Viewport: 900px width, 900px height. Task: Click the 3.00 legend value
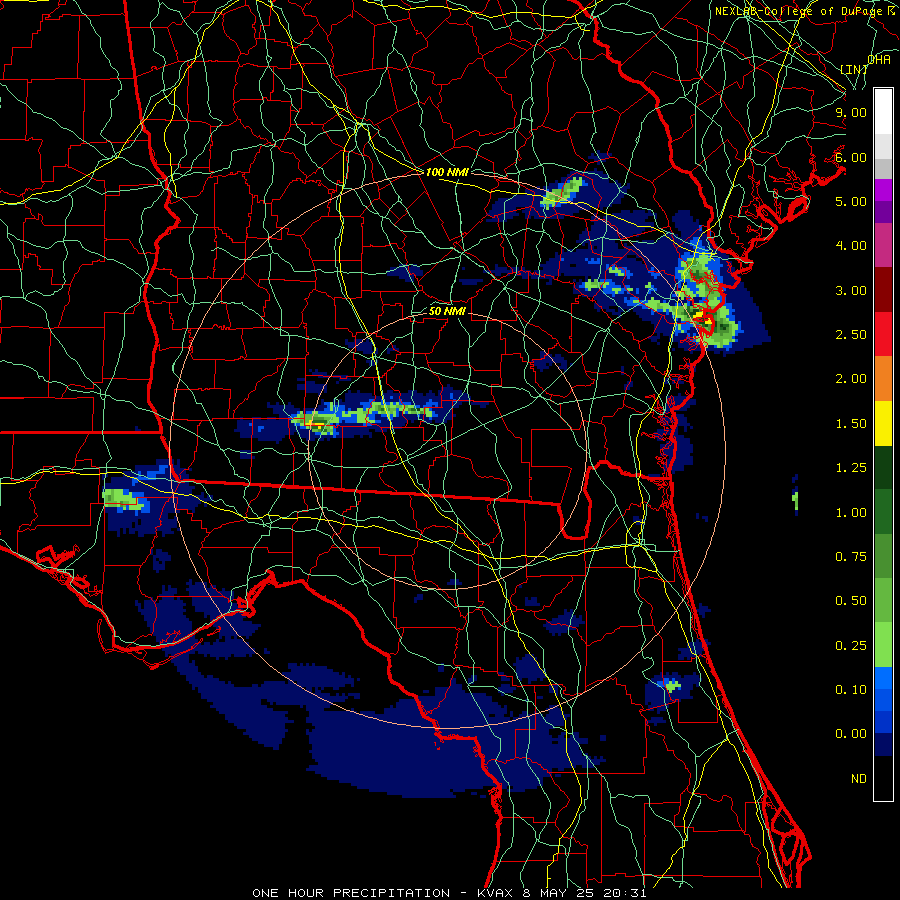(x=851, y=290)
